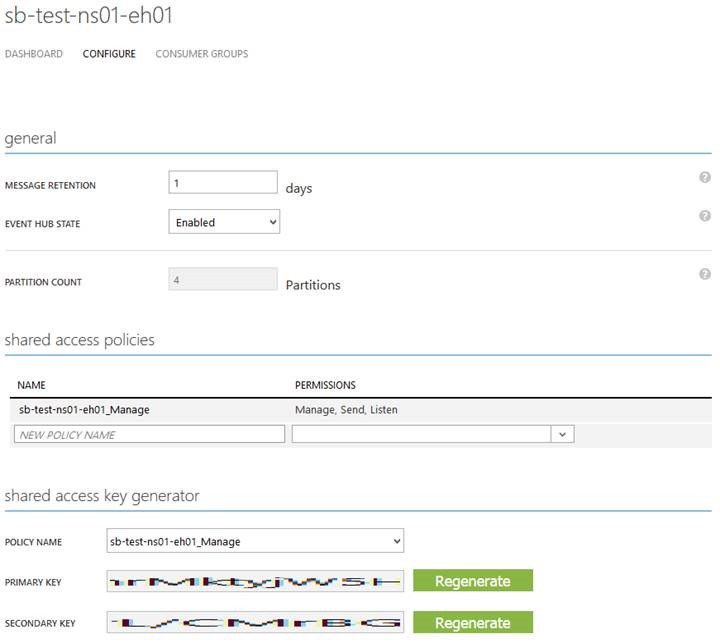Regenerate the primary key
Image resolution: width=720 pixels, height=643 pixels.
point(472,581)
